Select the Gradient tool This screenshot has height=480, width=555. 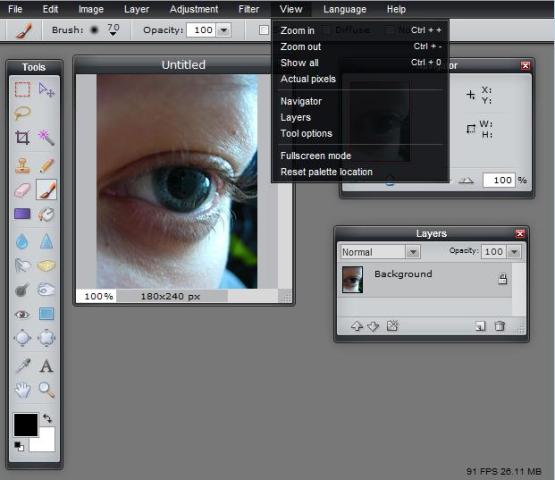(23, 214)
